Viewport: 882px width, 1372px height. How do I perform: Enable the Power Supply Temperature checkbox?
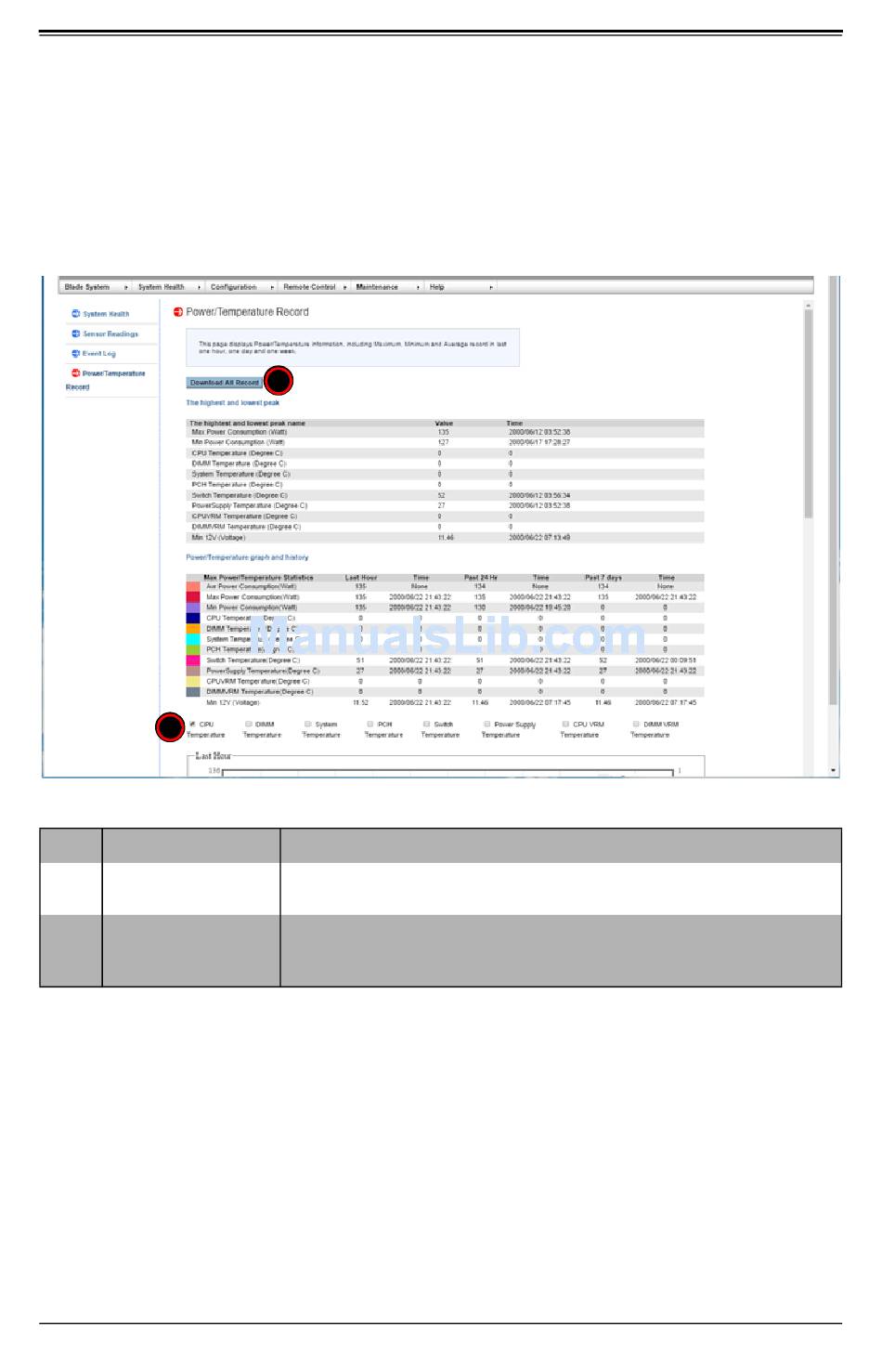point(486,724)
